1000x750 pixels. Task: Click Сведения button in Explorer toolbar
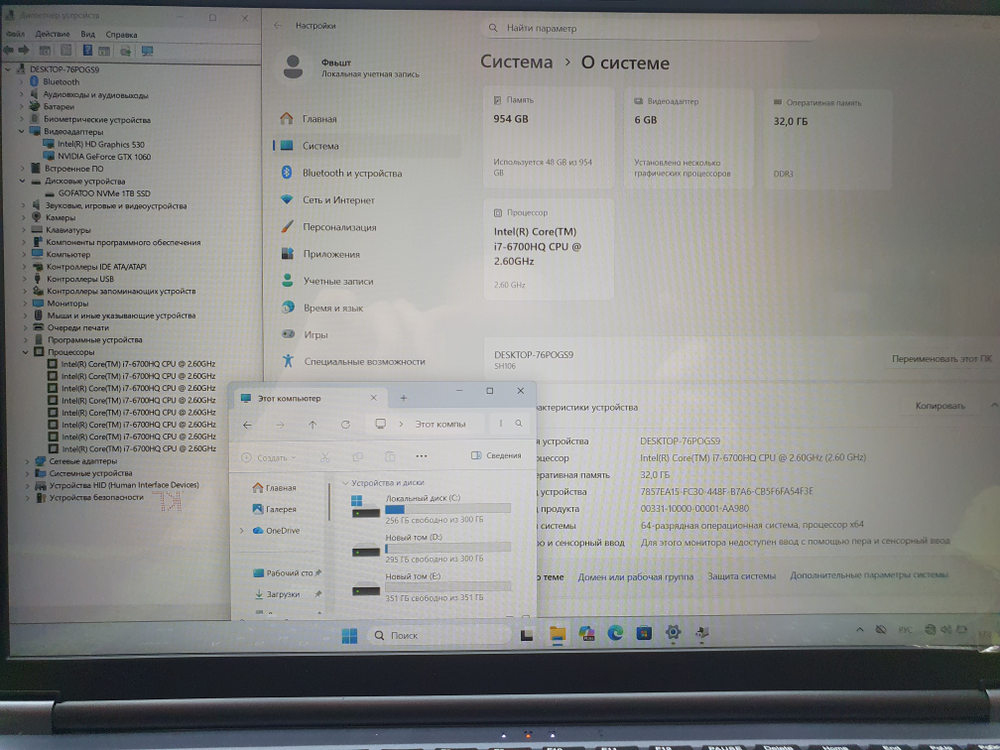point(496,455)
